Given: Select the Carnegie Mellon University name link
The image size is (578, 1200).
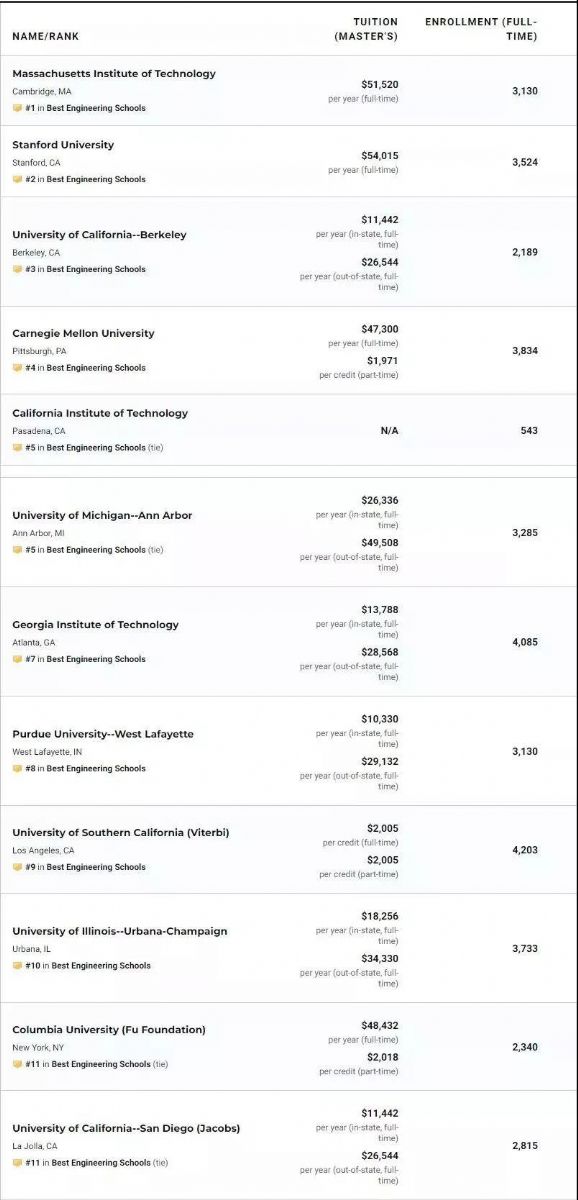Looking at the screenshot, I should pos(83,334).
